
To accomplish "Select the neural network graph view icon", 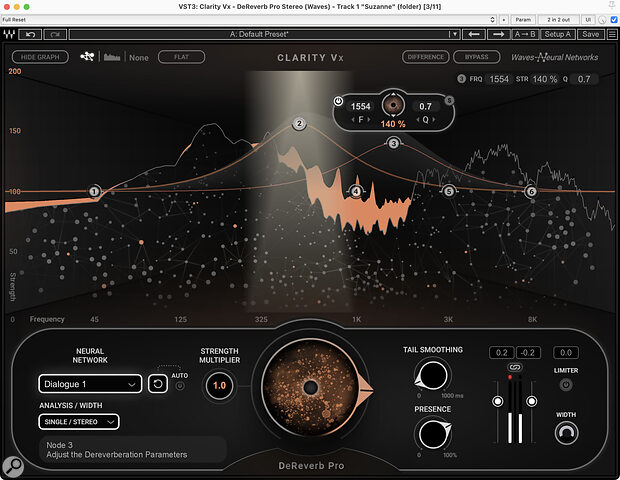I will (x=87, y=57).
